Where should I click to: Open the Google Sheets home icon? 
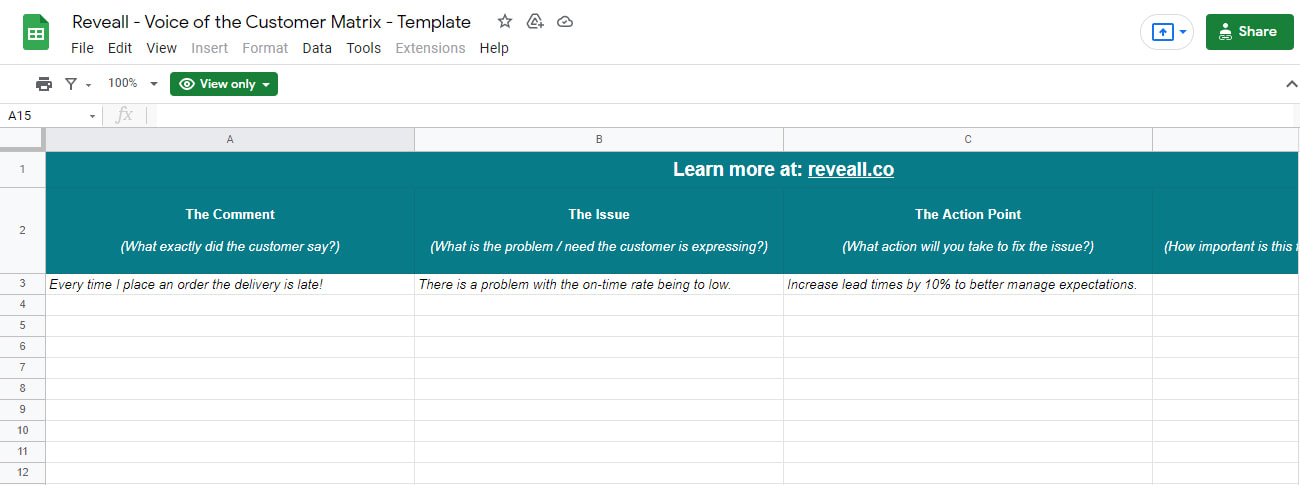click(37, 33)
